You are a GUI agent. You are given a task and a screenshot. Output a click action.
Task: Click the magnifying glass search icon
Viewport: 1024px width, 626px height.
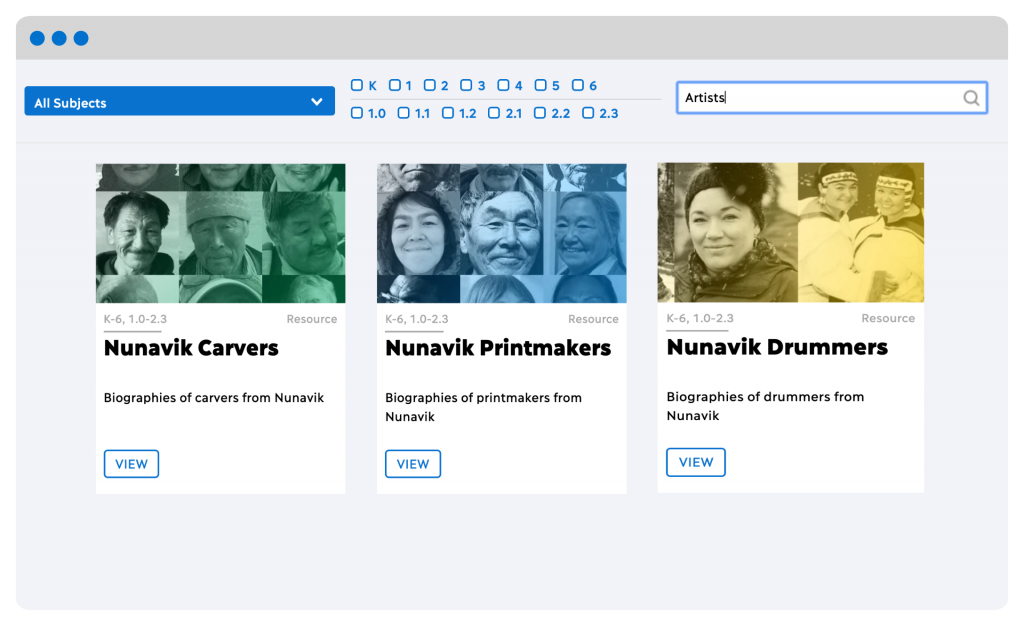(x=970, y=98)
